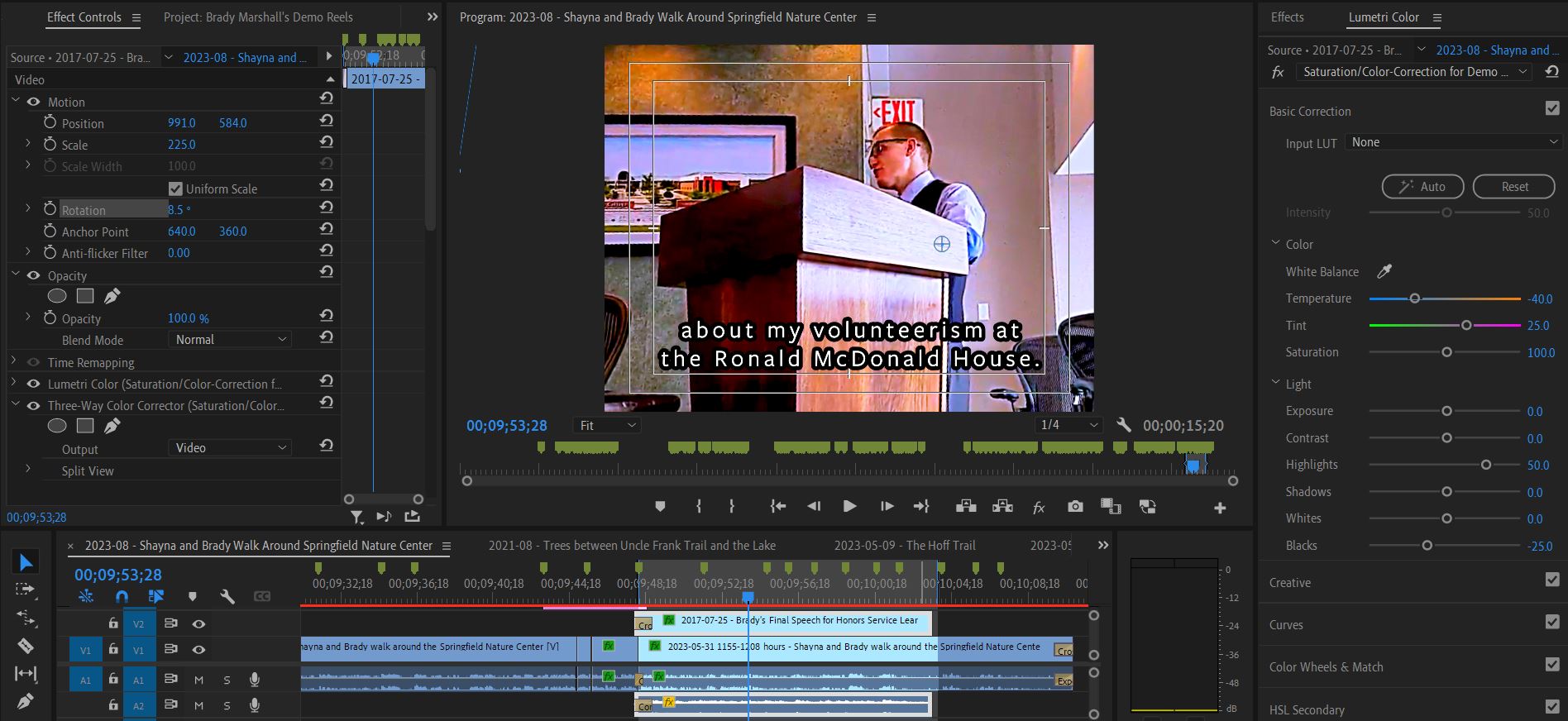Viewport: 1568px width, 721px height.
Task: Open Program monitor settings wrench
Action: (1123, 425)
